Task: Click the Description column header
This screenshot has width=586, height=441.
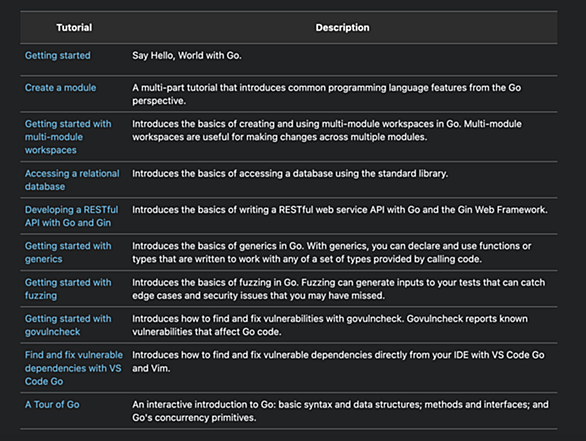Action: pos(342,27)
